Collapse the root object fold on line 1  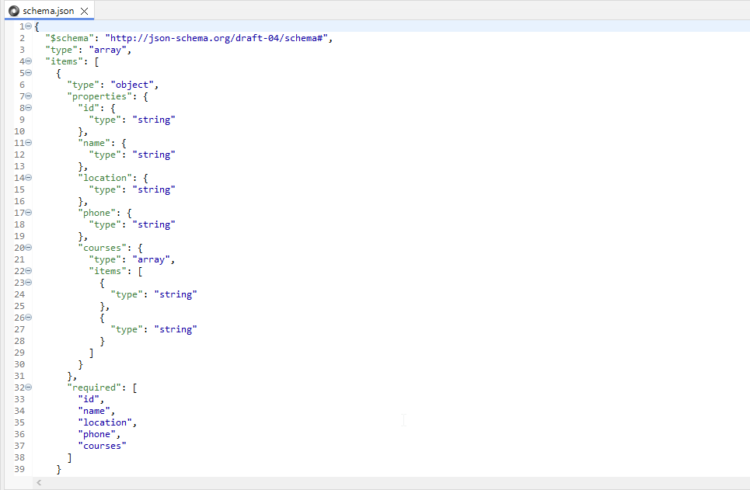tap(28, 26)
